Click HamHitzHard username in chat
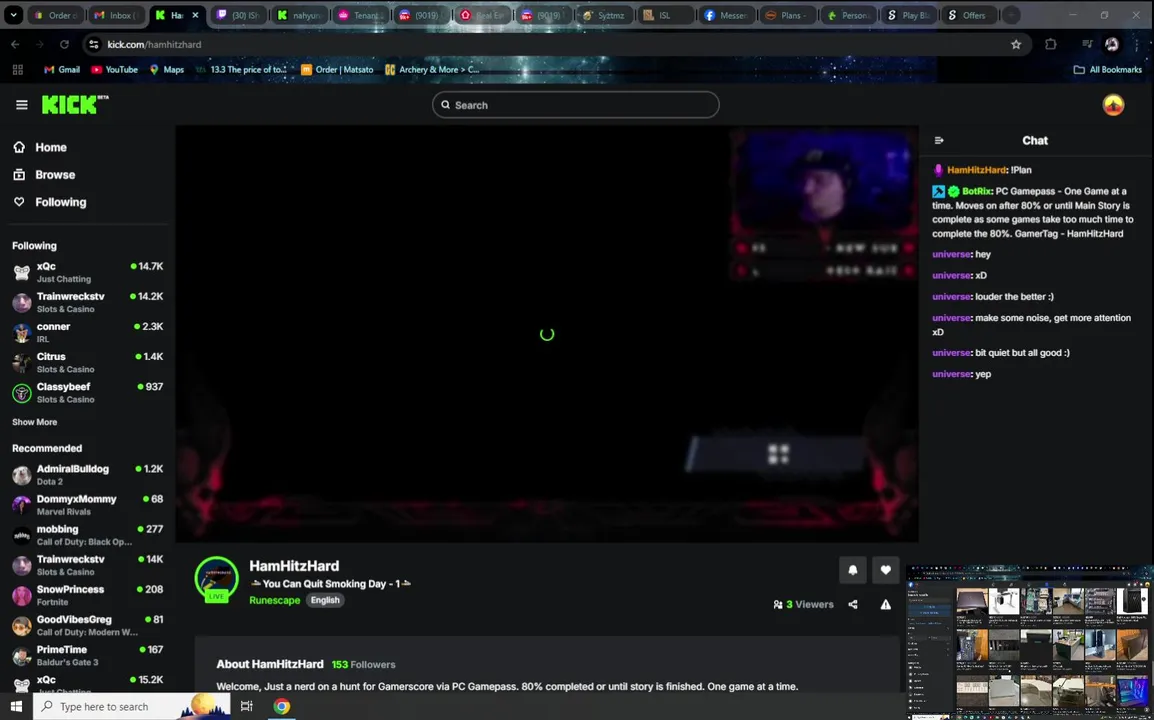The image size is (1154, 720). click(x=976, y=169)
